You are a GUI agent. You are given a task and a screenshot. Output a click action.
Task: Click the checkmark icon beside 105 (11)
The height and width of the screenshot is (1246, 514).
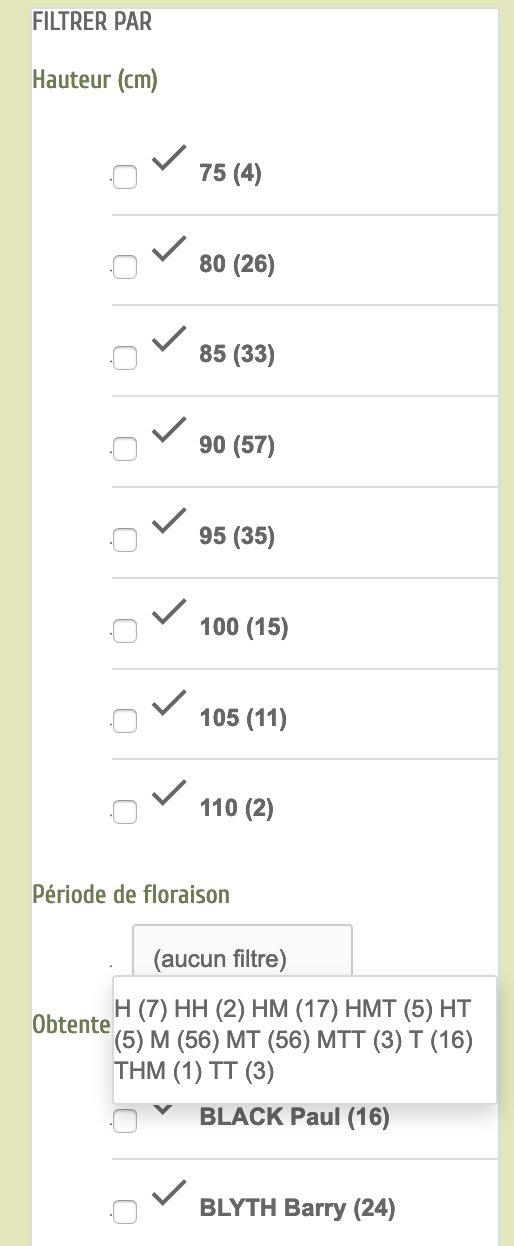point(169,703)
